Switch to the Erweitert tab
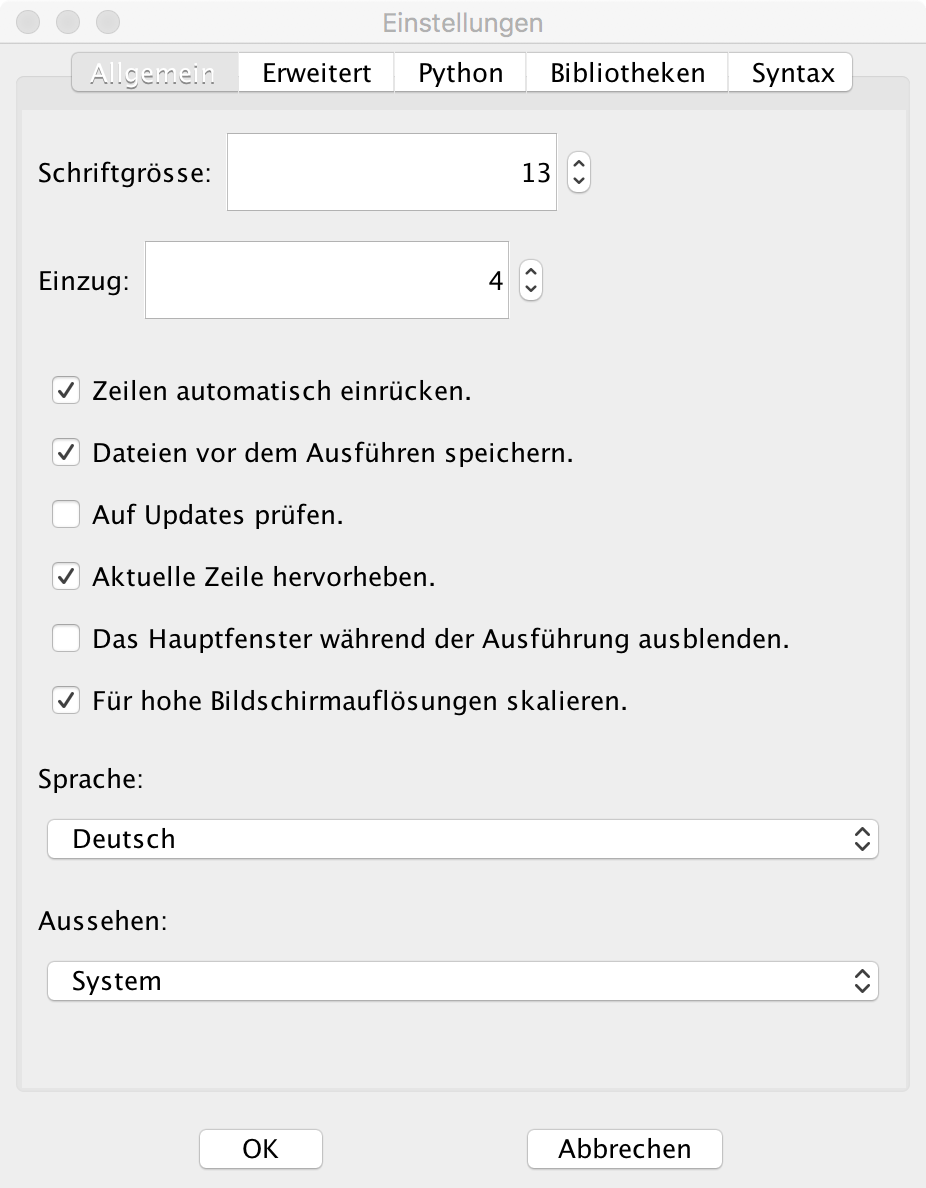This screenshot has width=926, height=1188. [x=316, y=73]
